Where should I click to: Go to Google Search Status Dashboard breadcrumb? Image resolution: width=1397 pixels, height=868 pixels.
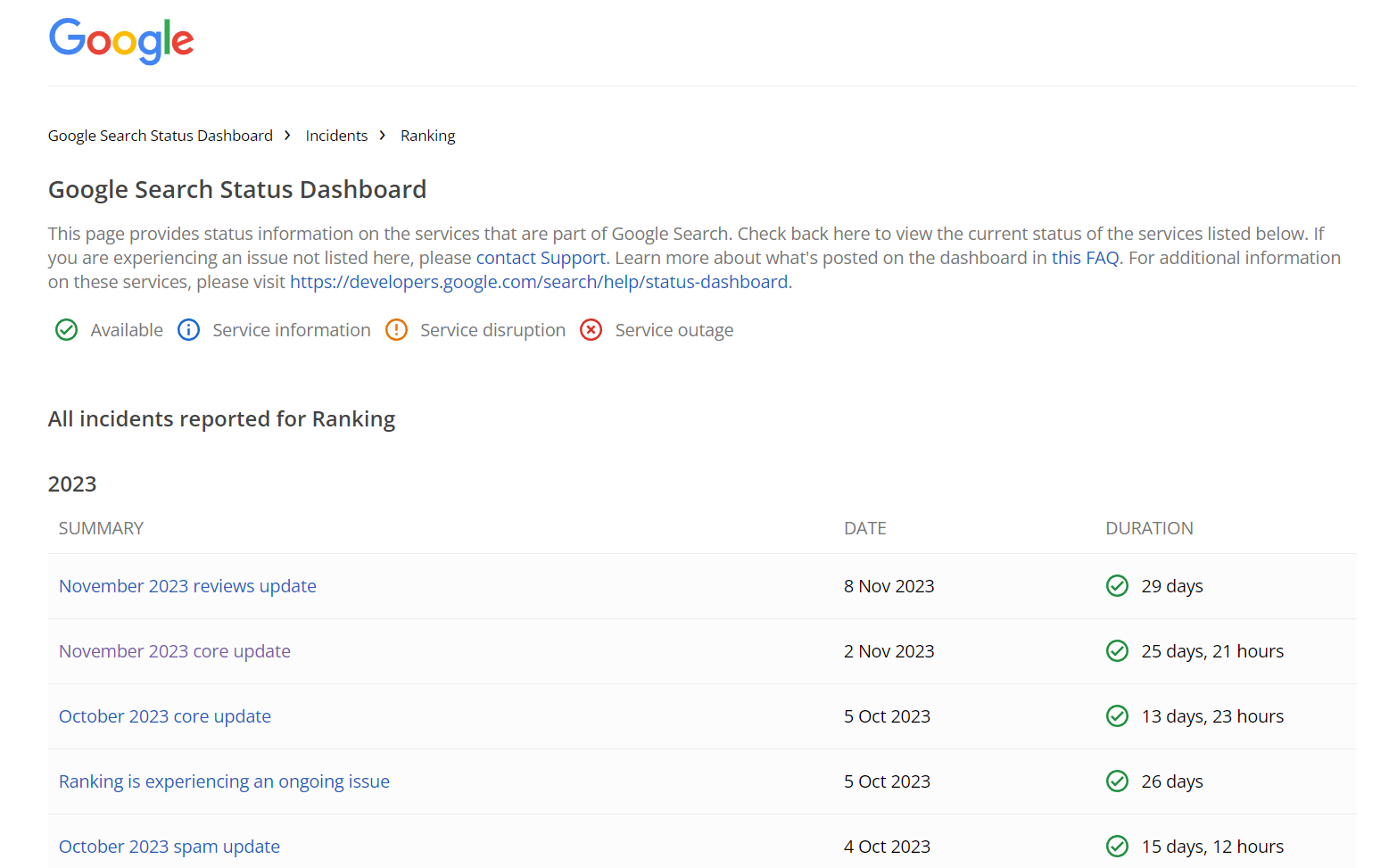point(161,136)
